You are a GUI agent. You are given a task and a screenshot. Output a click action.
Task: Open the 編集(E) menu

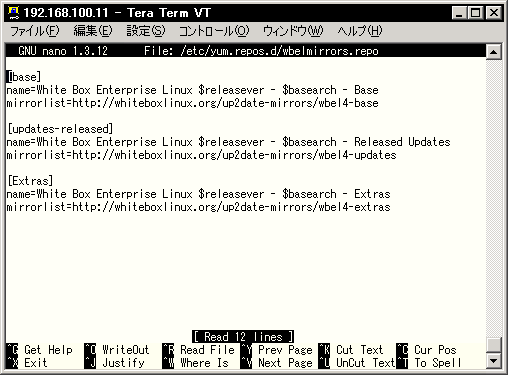pyautogui.click(x=93, y=31)
